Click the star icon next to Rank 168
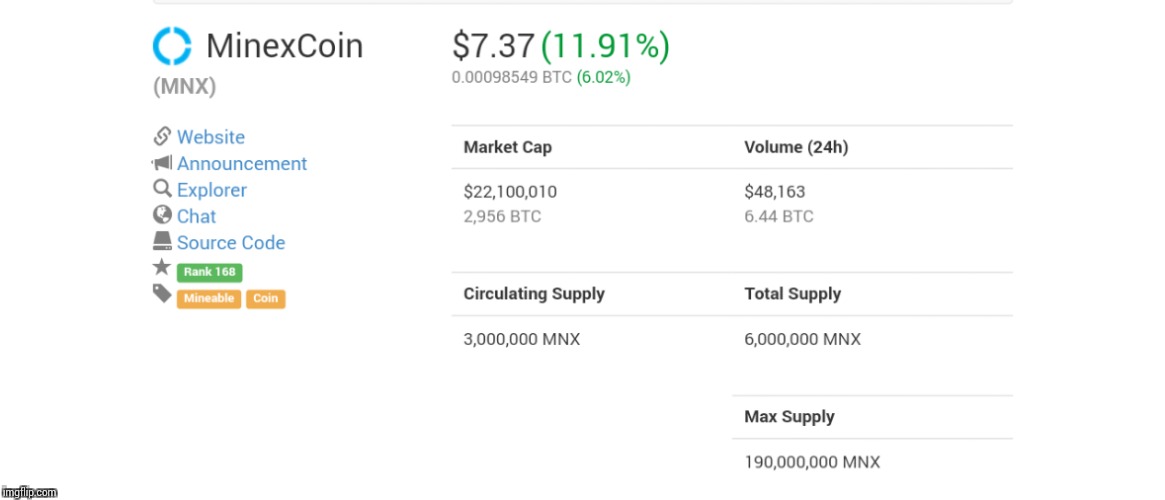The width and height of the screenshot is (1165, 500). point(162,267)
